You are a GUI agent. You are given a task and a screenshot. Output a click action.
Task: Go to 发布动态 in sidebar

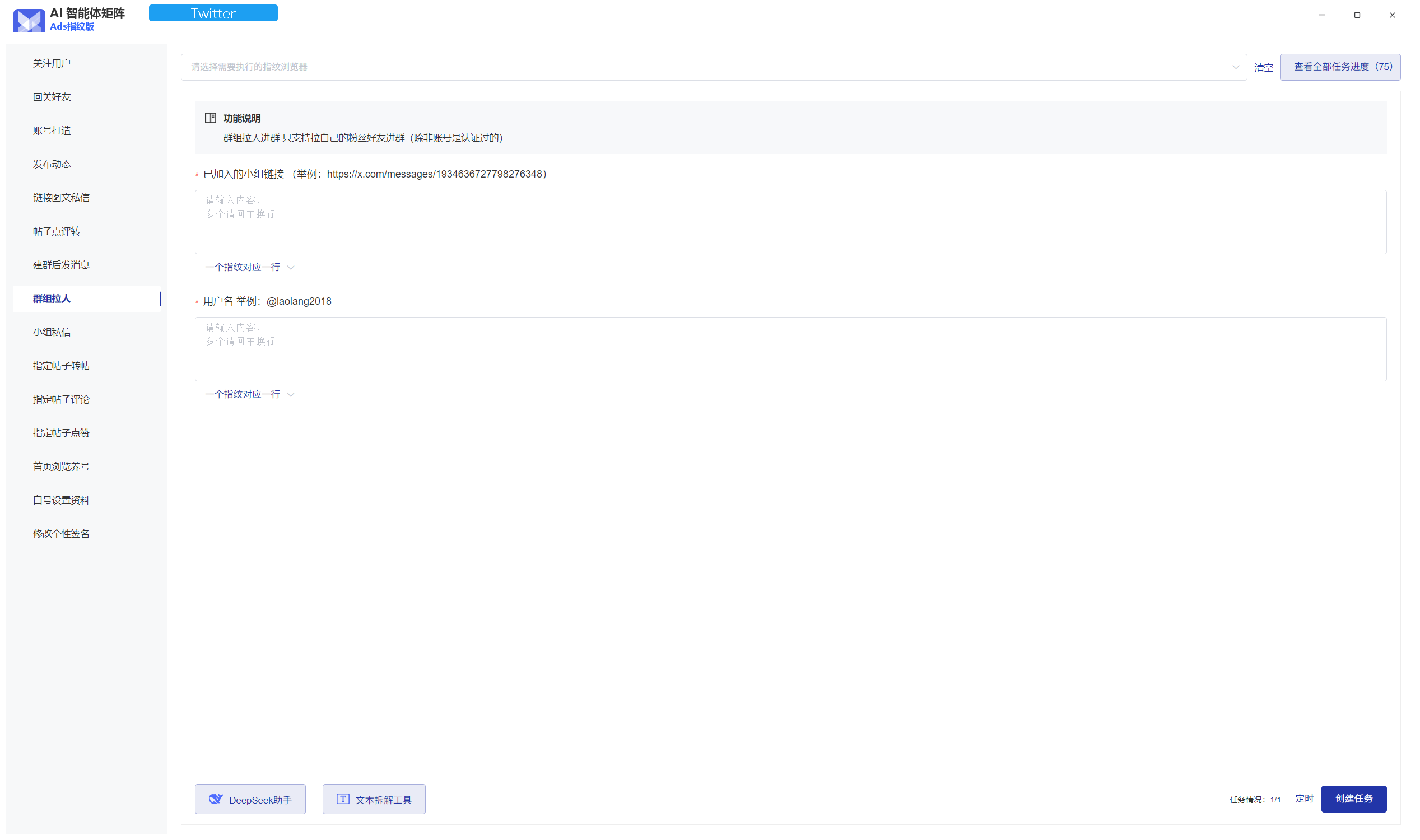pos(52,164)
